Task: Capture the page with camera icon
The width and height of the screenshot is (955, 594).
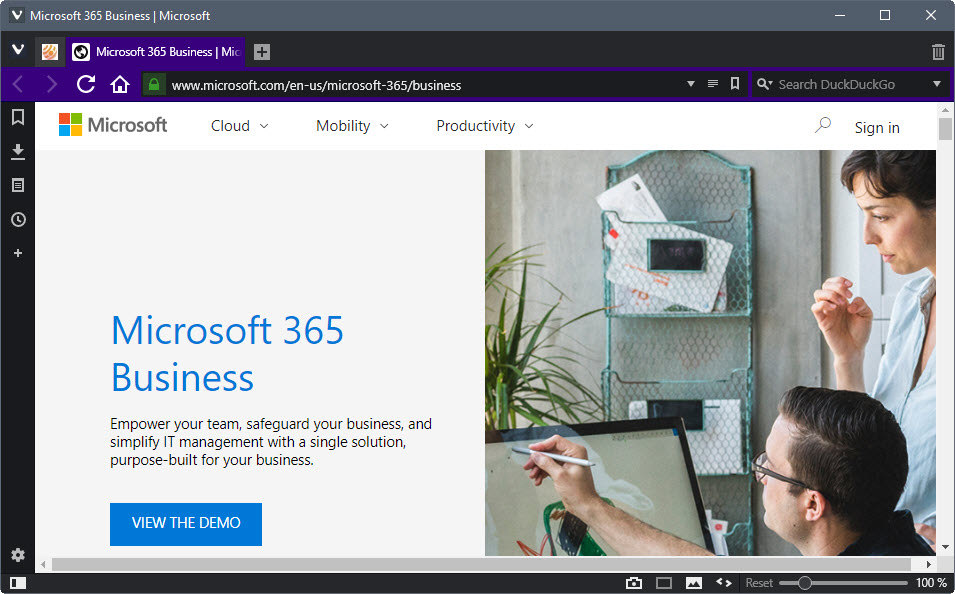Action: tap(634, 583)
